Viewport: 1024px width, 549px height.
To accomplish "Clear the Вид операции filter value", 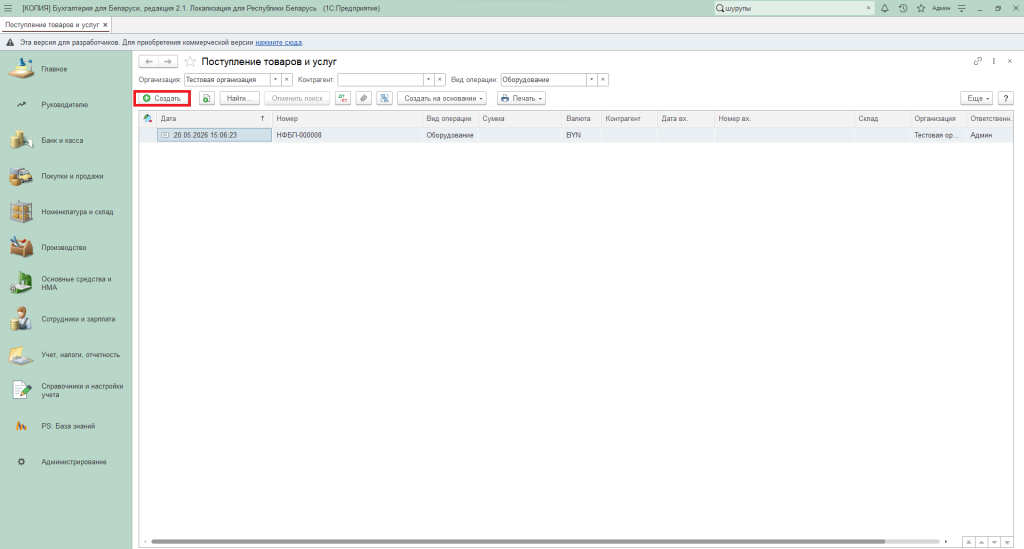I will (x=603, y=80).
